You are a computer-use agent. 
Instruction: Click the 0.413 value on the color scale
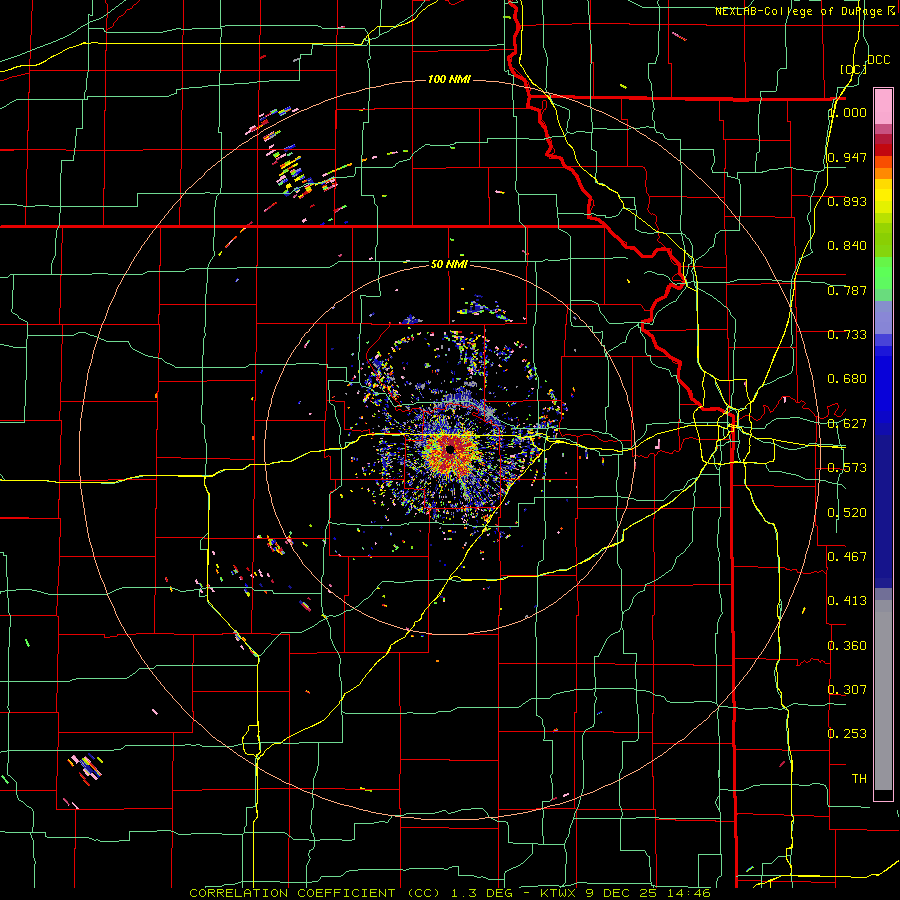847,601
